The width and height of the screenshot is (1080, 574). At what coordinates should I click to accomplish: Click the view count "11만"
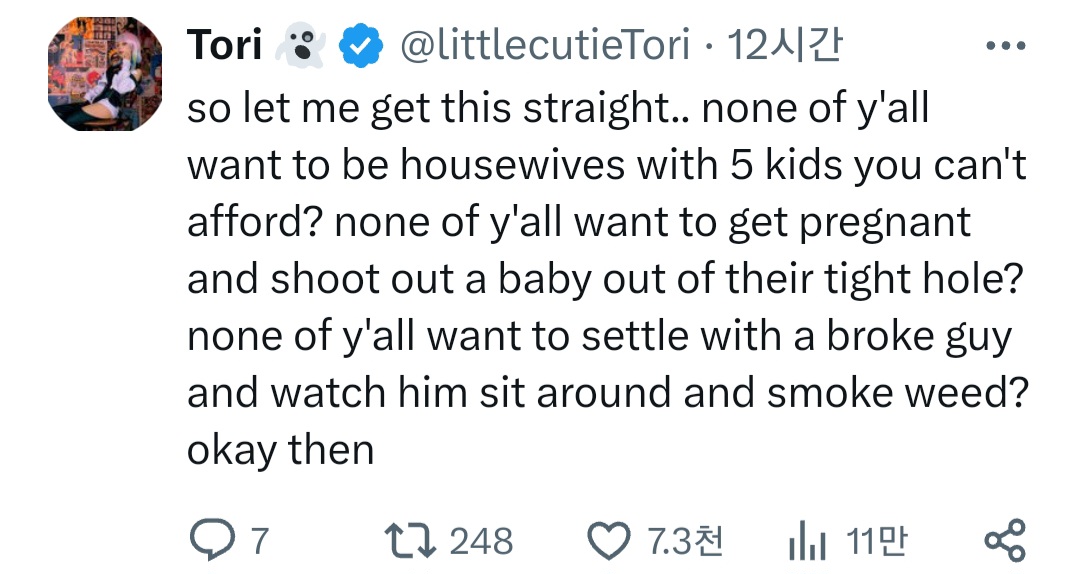click(x=877, y=542)
